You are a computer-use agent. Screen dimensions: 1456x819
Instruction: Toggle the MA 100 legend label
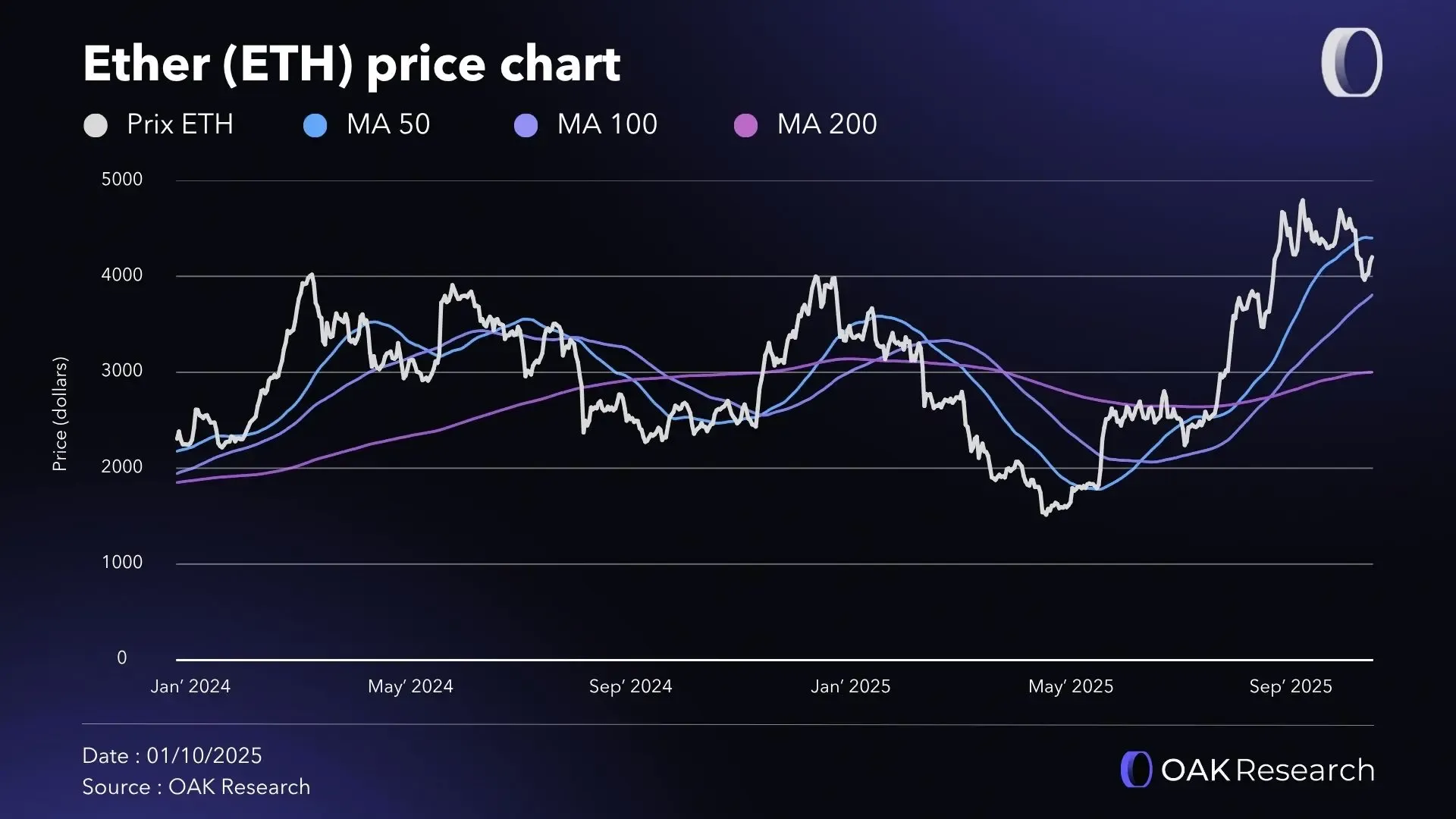[607, 124]
